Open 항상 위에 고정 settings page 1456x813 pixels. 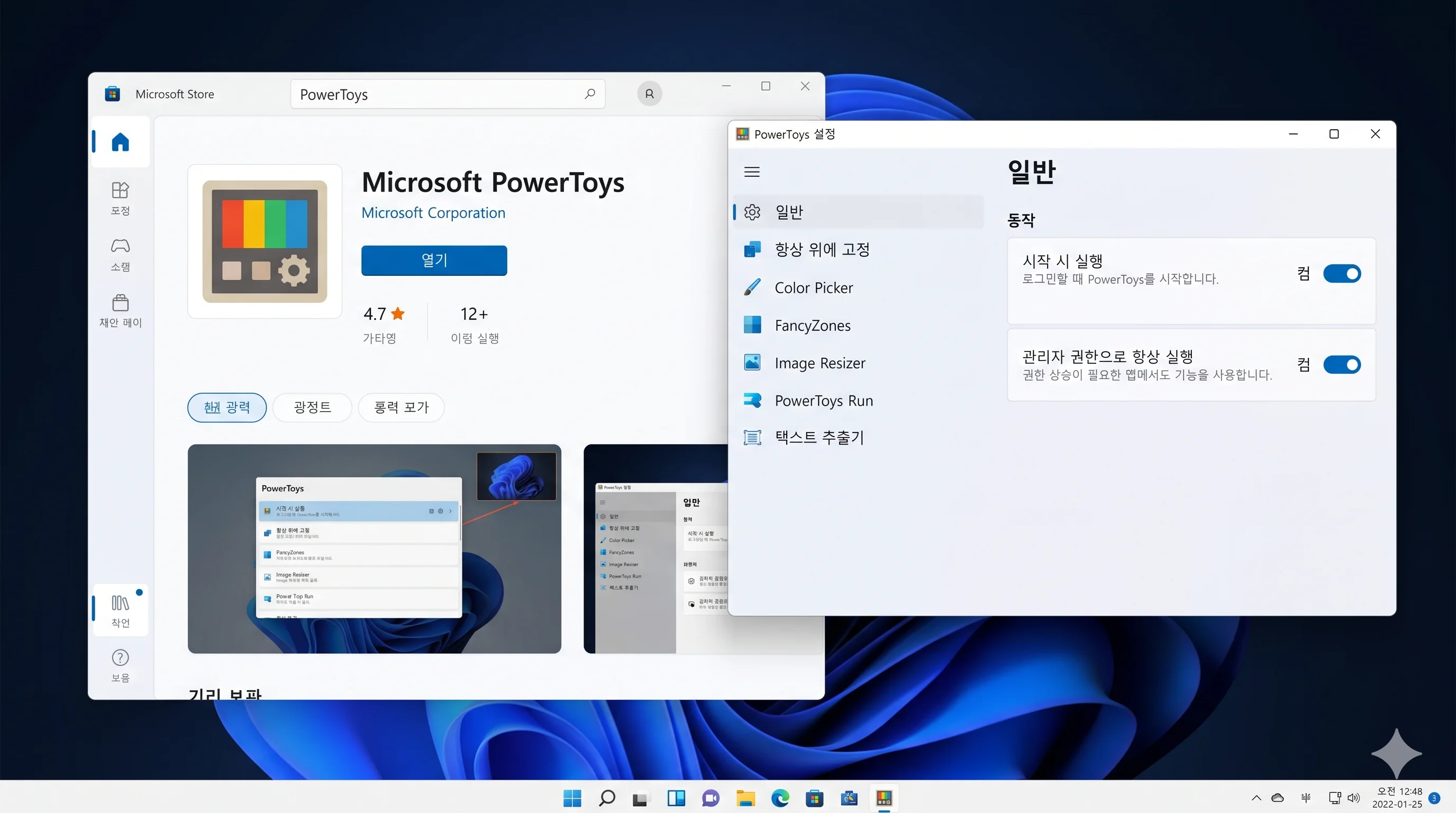(x=858, y=249)
